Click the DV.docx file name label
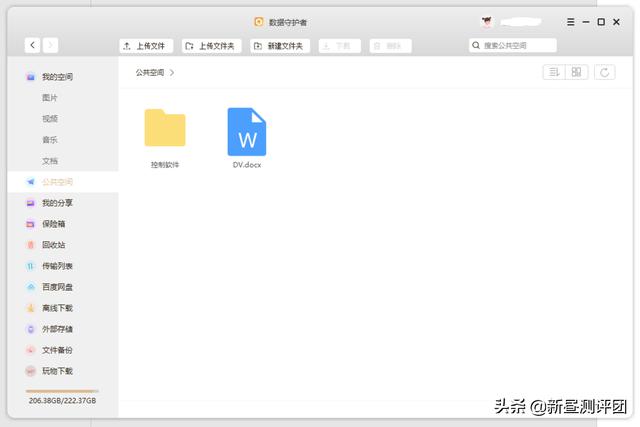Screen dimensions: 640x427 tap(247, 165)
